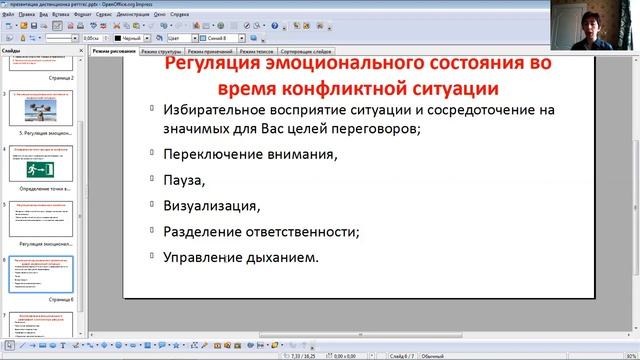Open the Справка menu
The image size is (640, 360).
pos(179,14)
